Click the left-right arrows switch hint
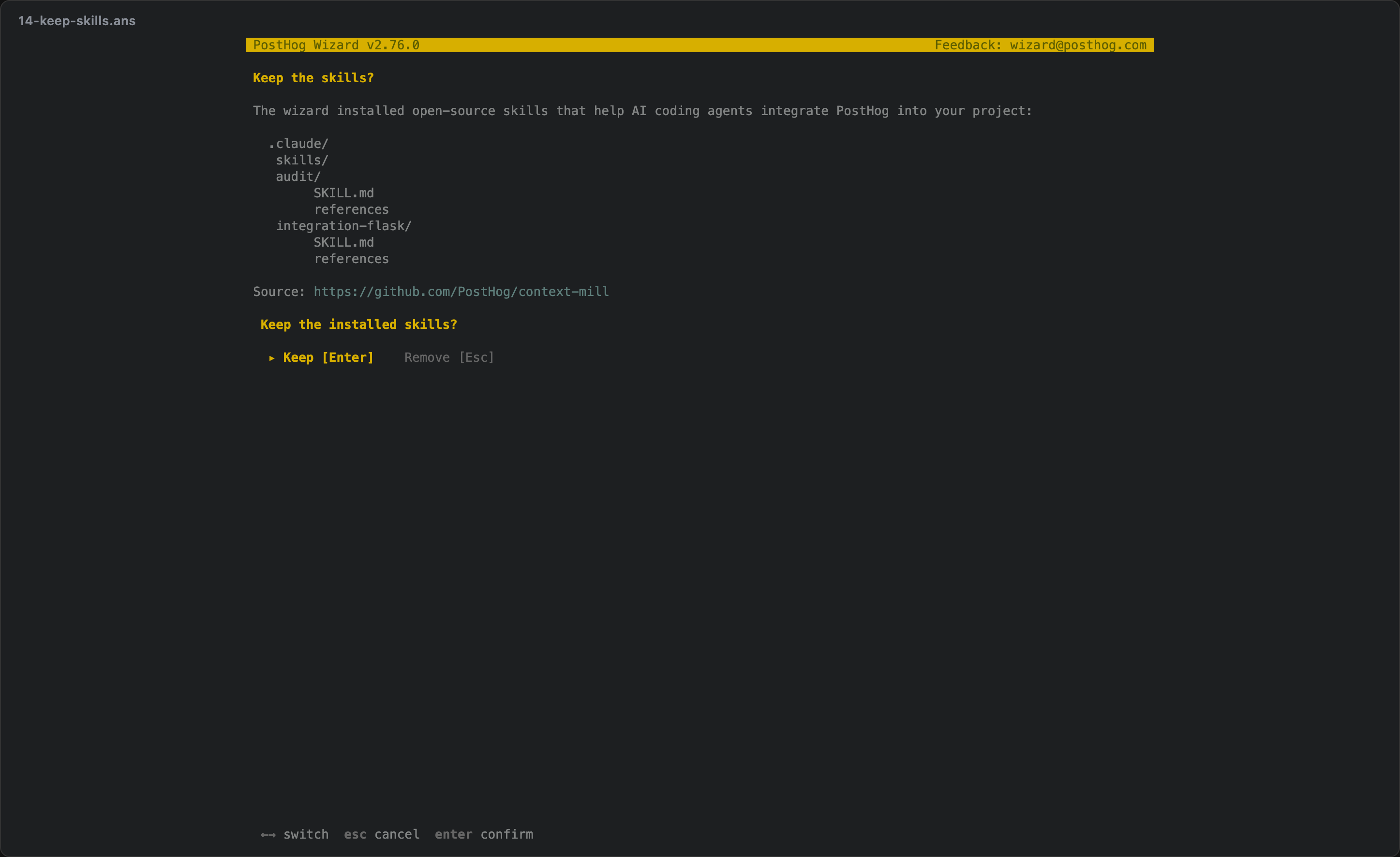 (x=294, y=834)
